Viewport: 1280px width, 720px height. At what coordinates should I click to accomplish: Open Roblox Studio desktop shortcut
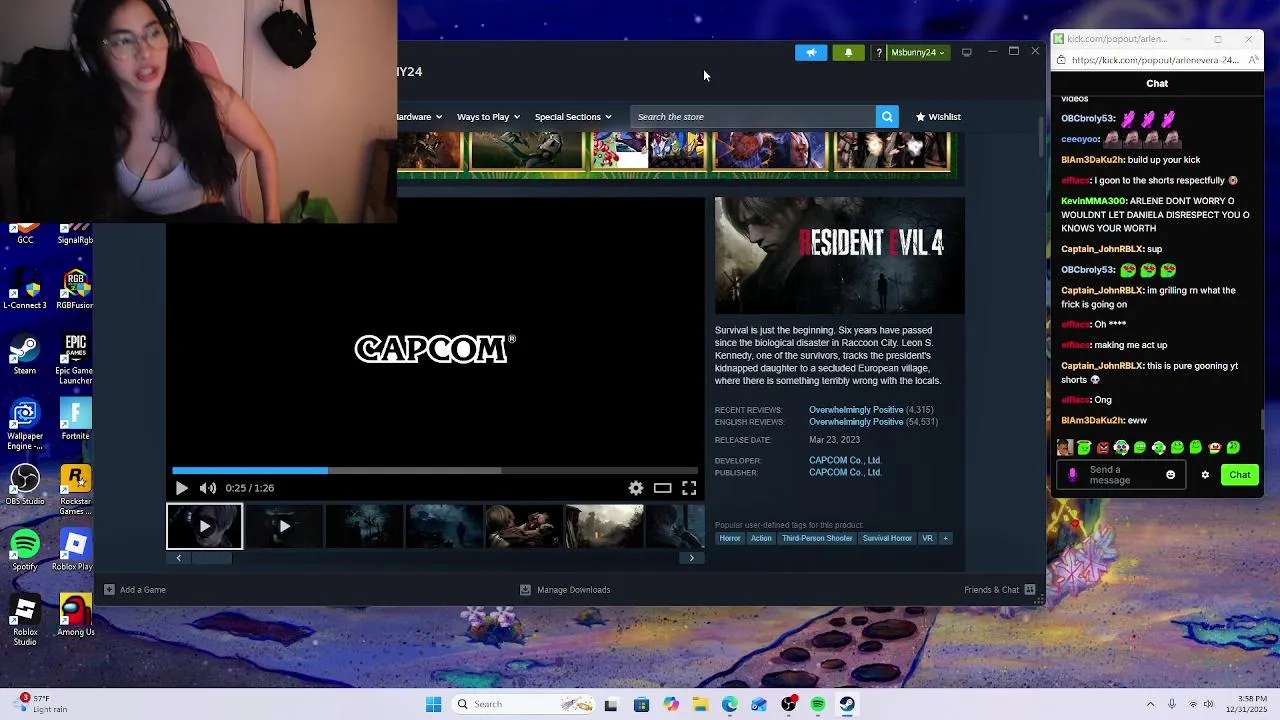point(25,620)
